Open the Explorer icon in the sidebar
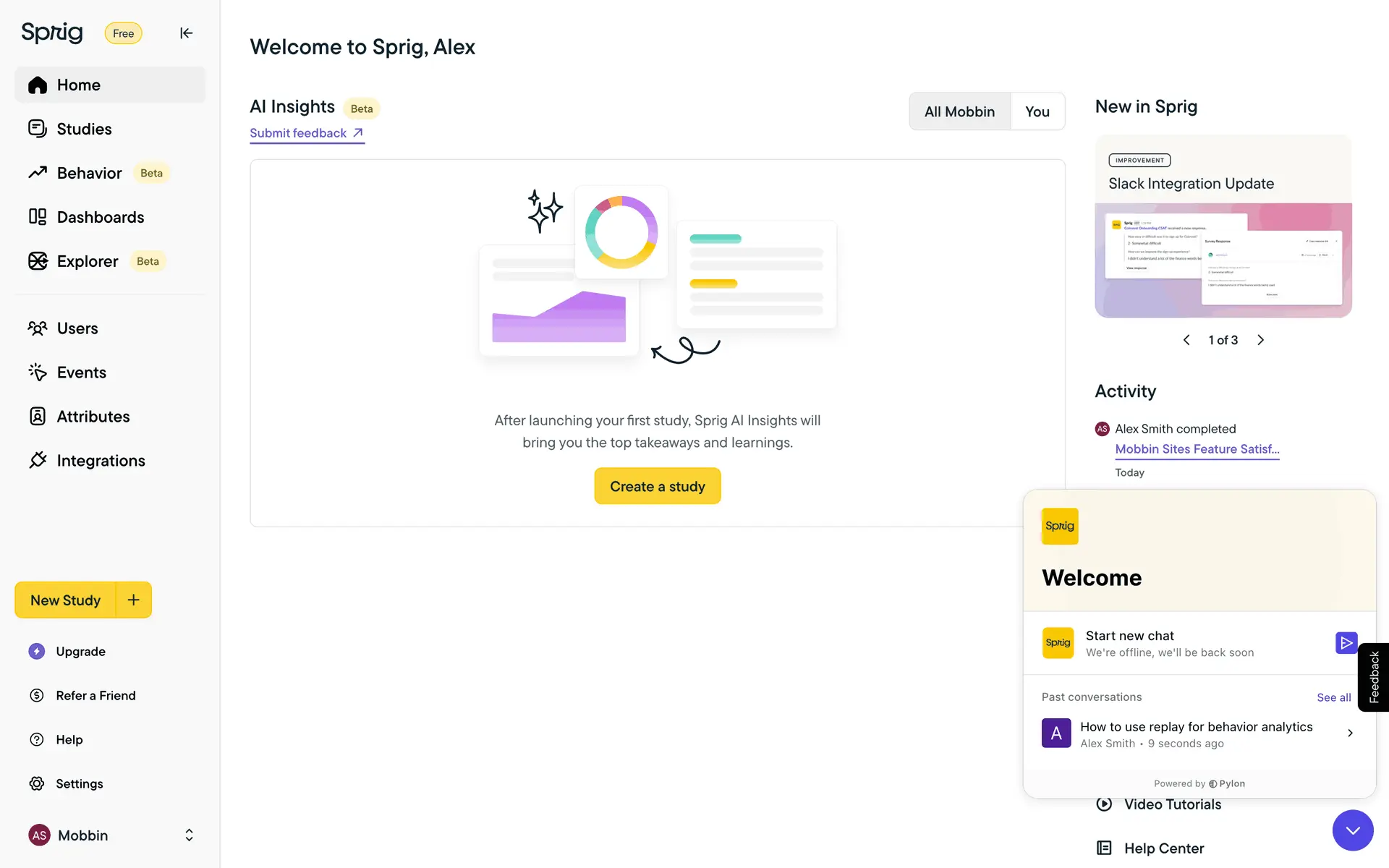The height and width of the screenshot is (868, 1389). [x=38, y=261]
